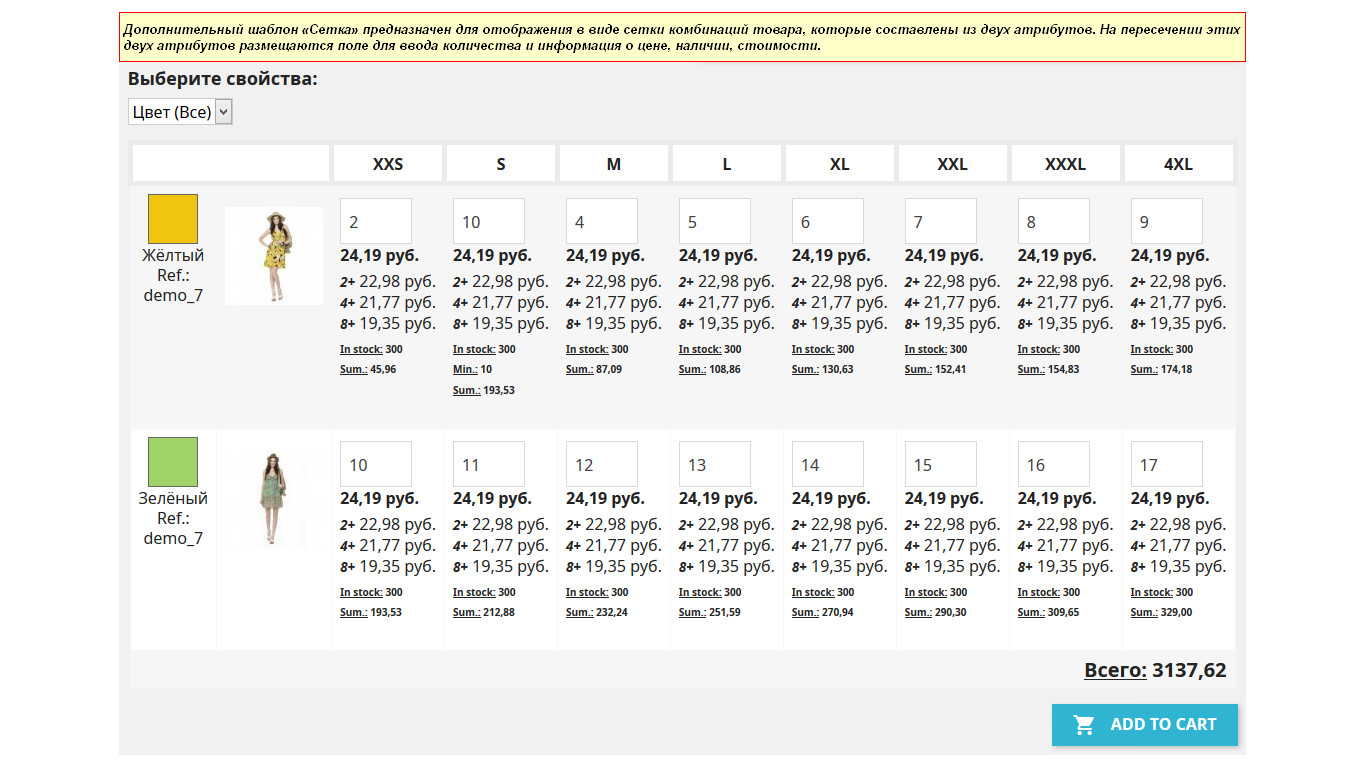Focus the green L quantity field
The image size is (1366, 768).
(x=715, y=464)
